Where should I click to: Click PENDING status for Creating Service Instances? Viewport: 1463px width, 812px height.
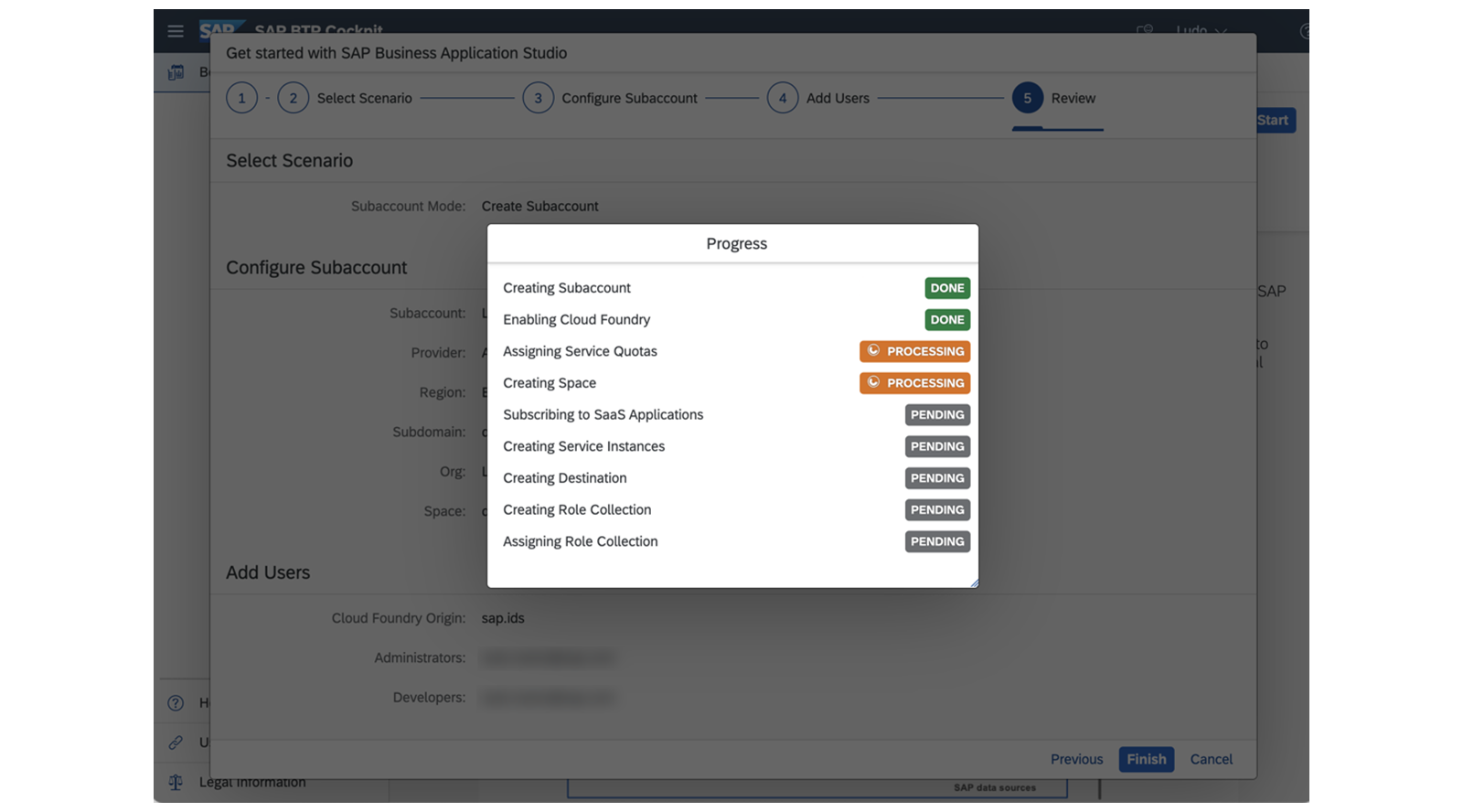[937, 446]
